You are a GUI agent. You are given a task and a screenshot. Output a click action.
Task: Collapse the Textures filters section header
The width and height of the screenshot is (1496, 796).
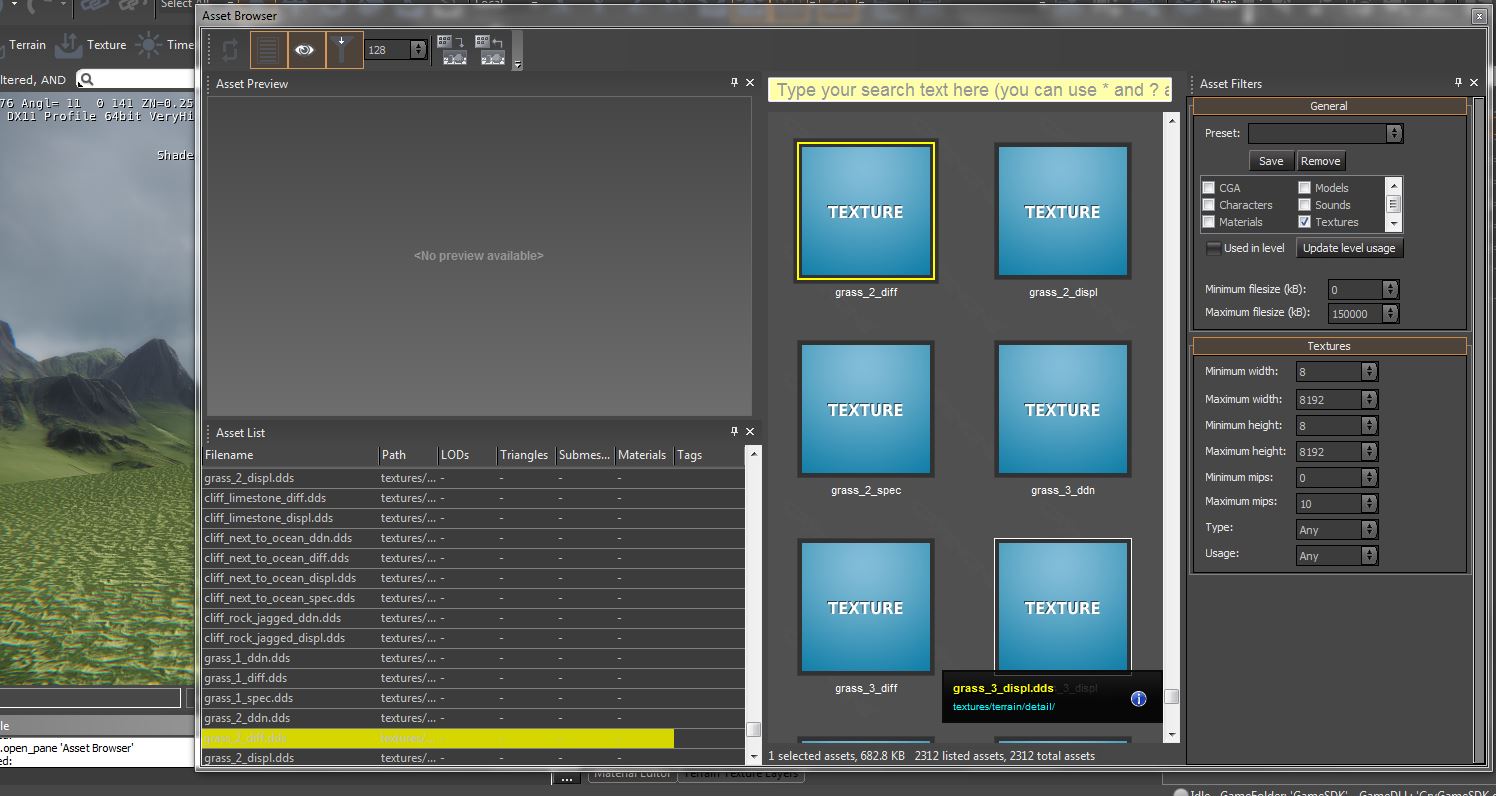1329,346
